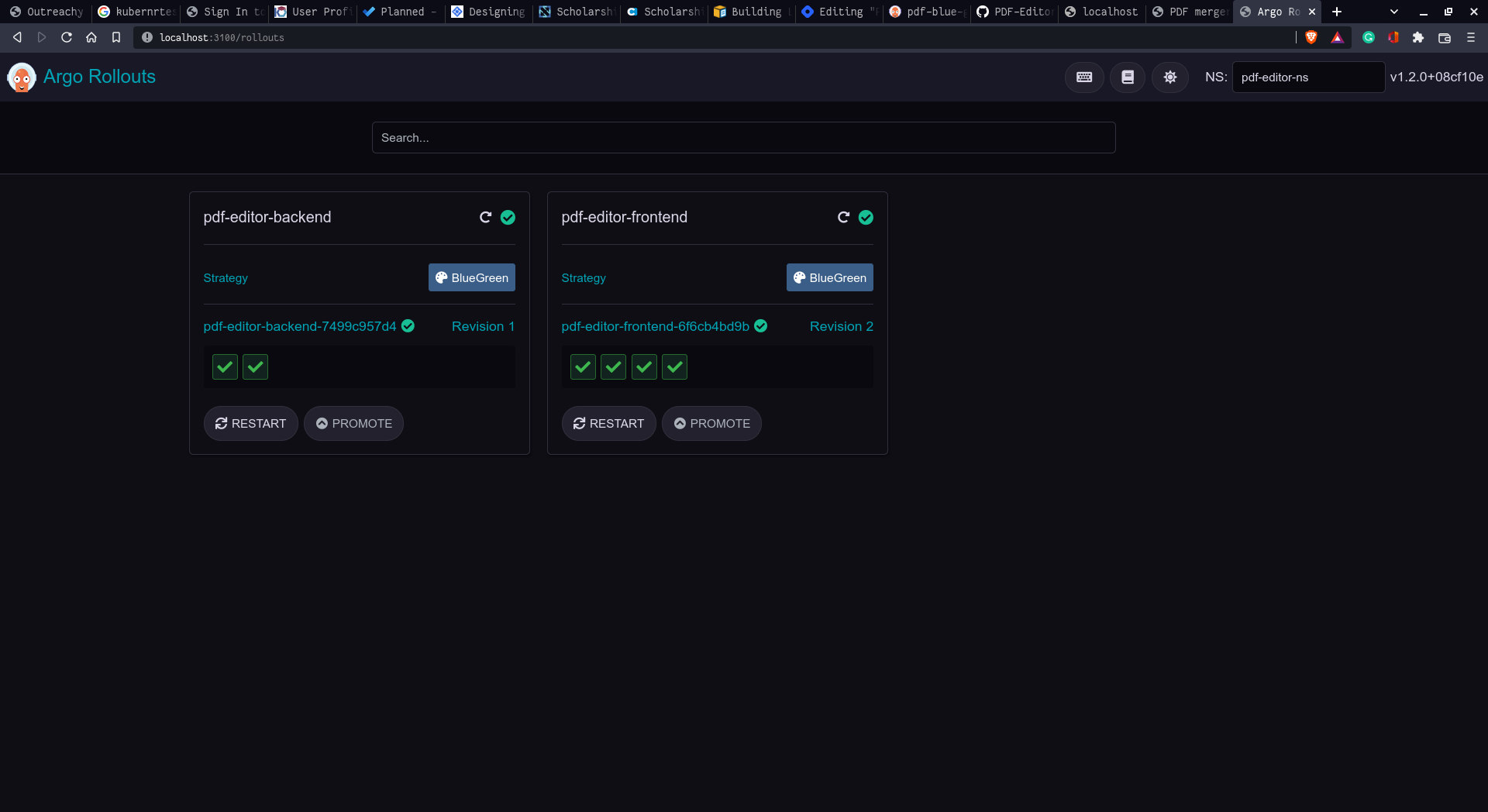The height and width of the screenshot is (812, 1488).
Task: Click the third pod checkmark in frontend card
Action: coord(644,366)
